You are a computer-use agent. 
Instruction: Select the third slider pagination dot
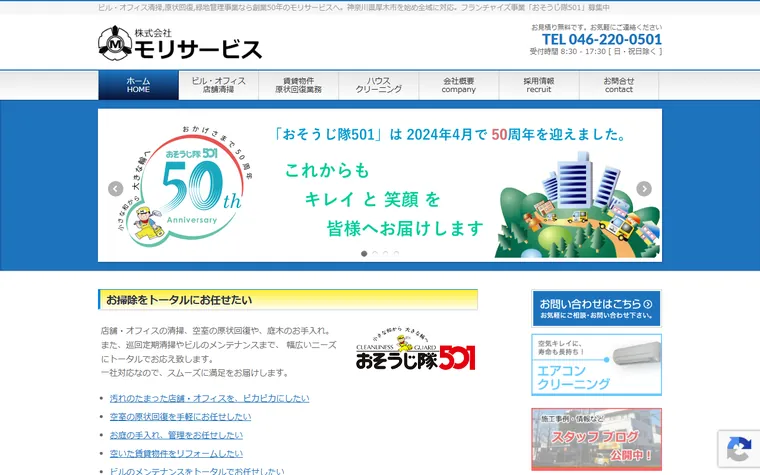pos(385,253)
